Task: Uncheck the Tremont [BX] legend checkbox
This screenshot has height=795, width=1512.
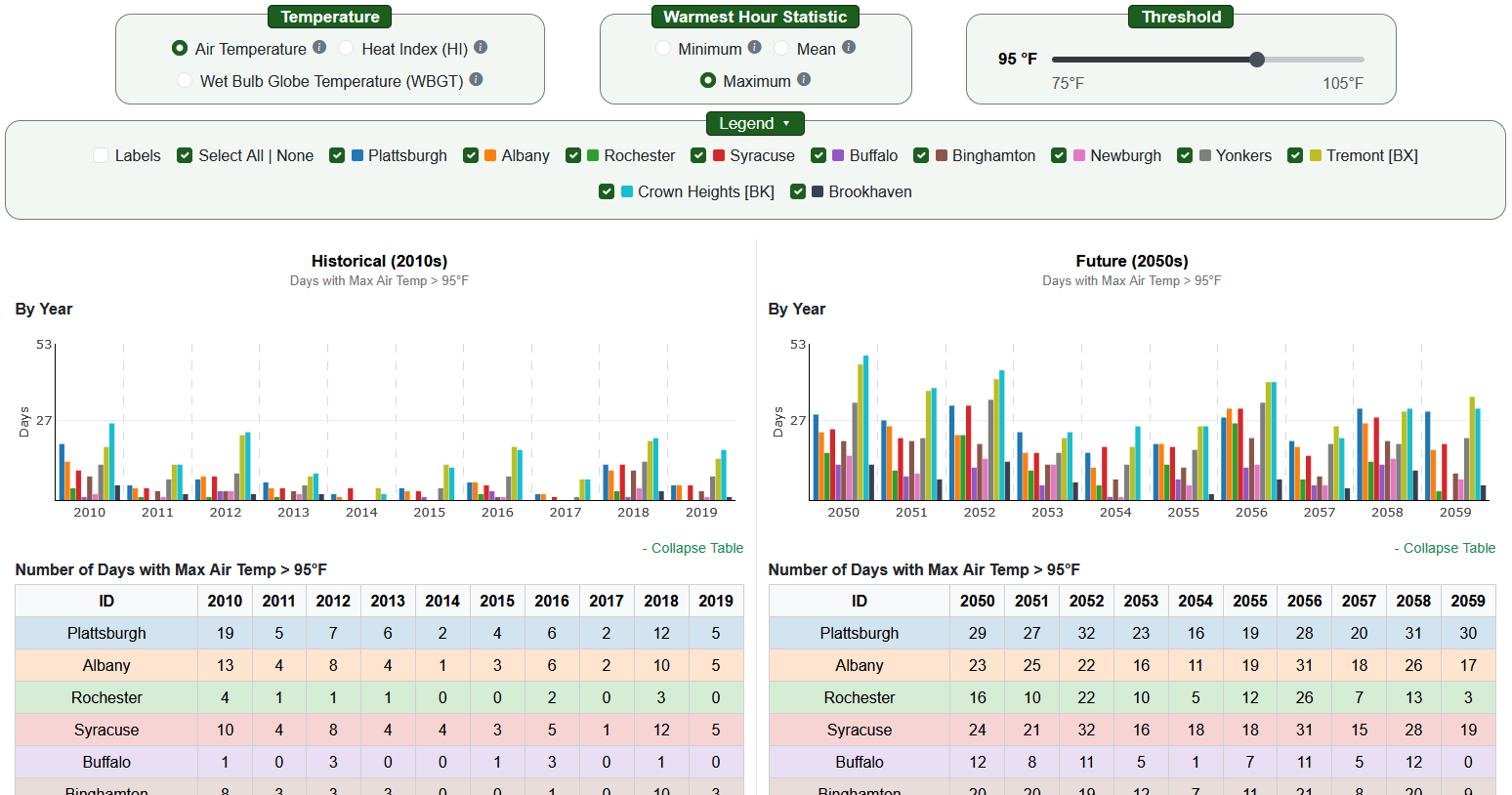Action: click(1295, 155)
